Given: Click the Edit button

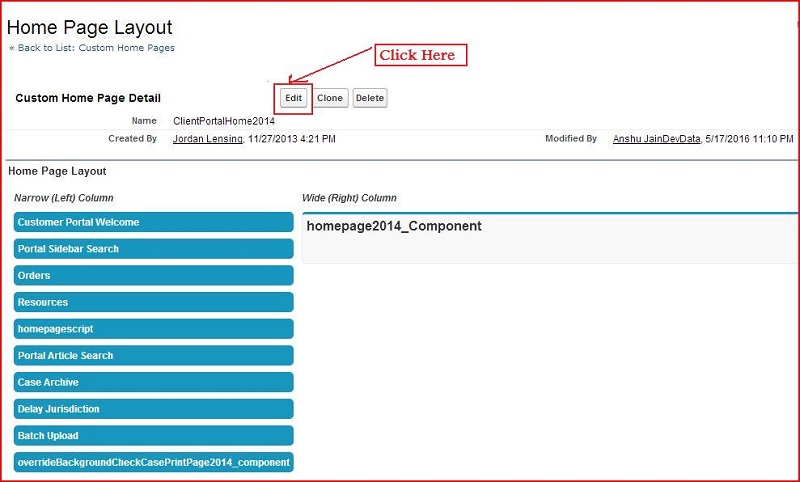Looking at the screenshot, I should click(293, 98).
